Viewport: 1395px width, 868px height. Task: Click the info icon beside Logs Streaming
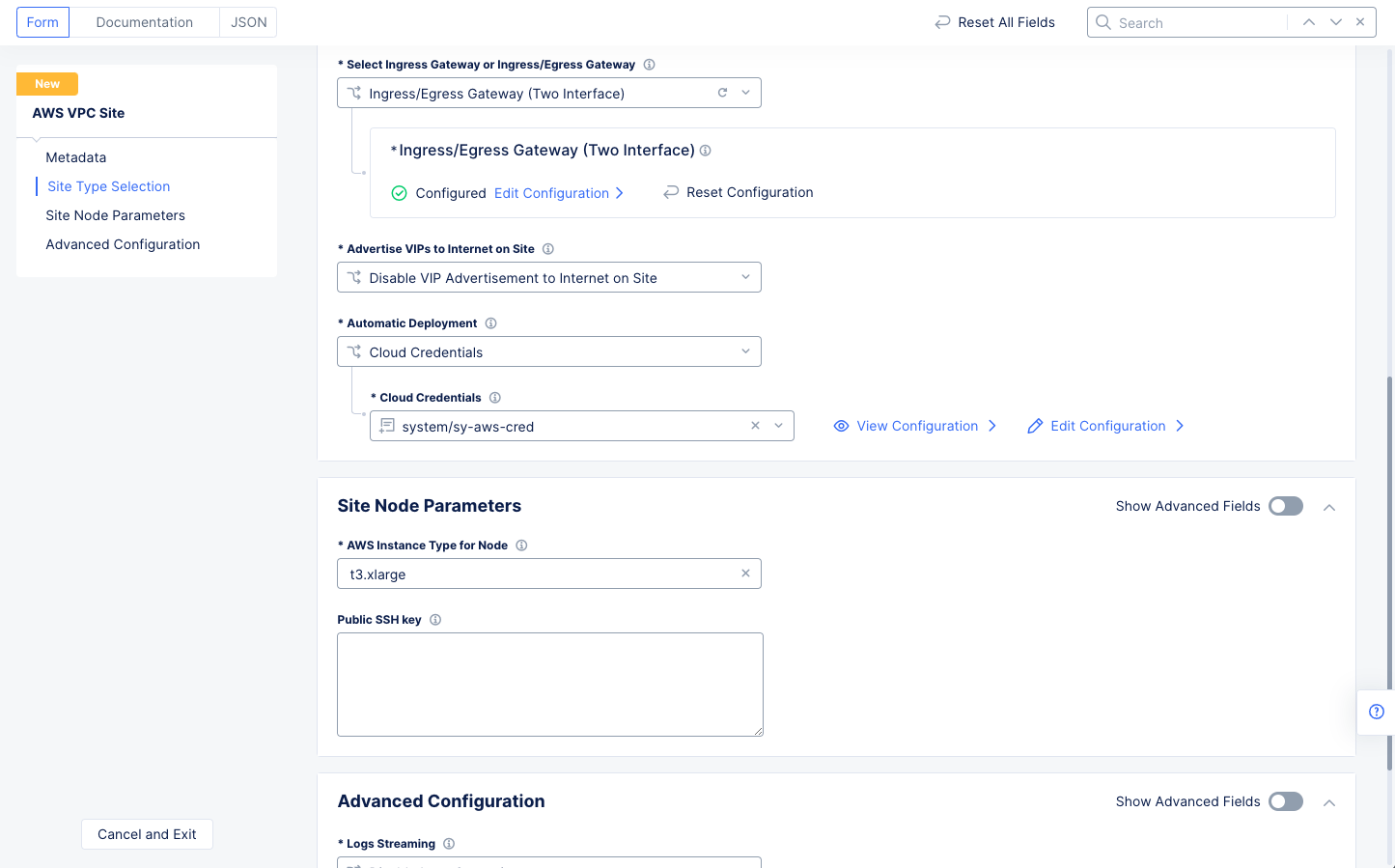tap(449, 843)
